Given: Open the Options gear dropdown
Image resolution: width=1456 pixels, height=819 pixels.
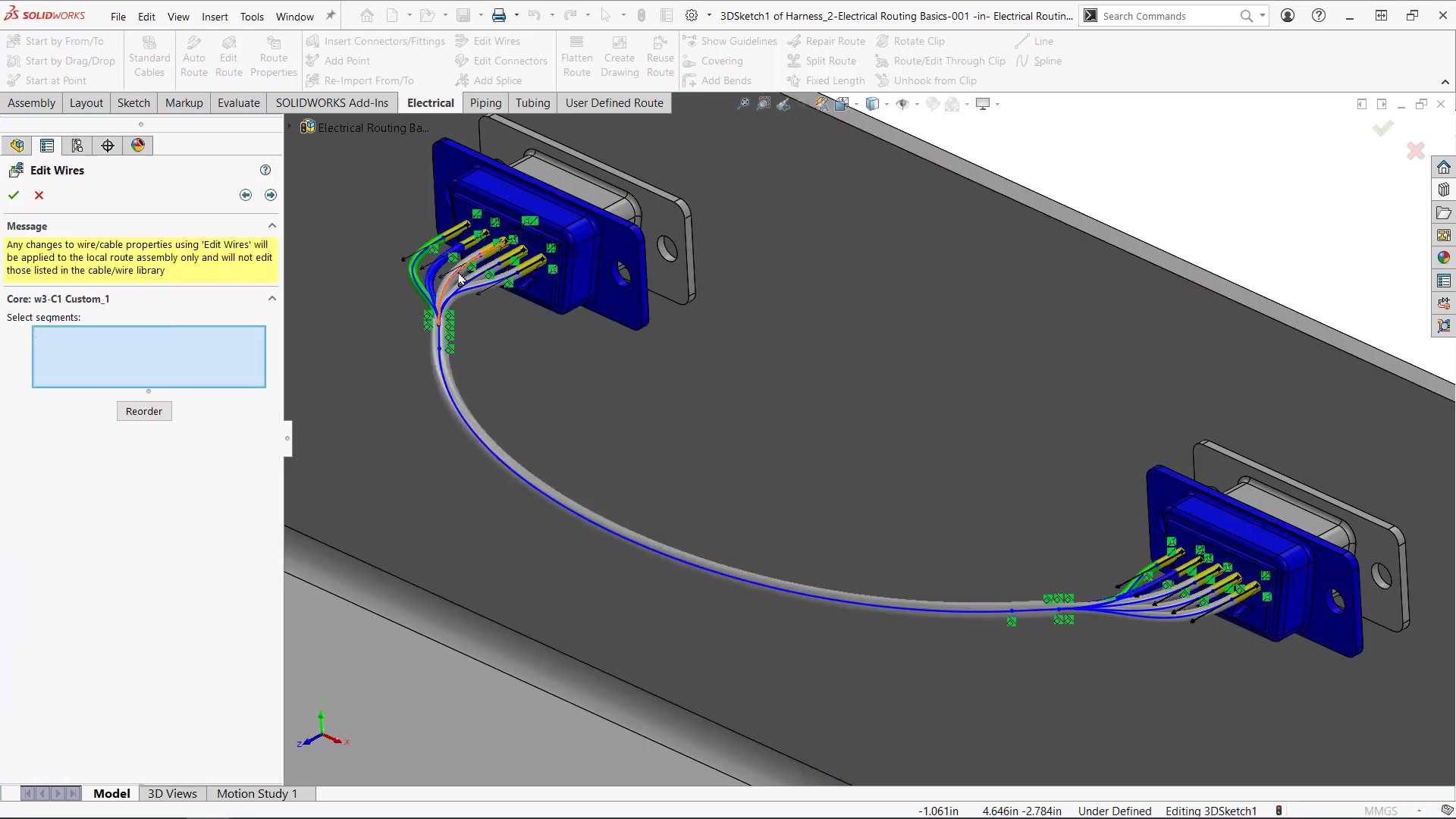Looking at the screenshot, I should (x=709, y=16).
